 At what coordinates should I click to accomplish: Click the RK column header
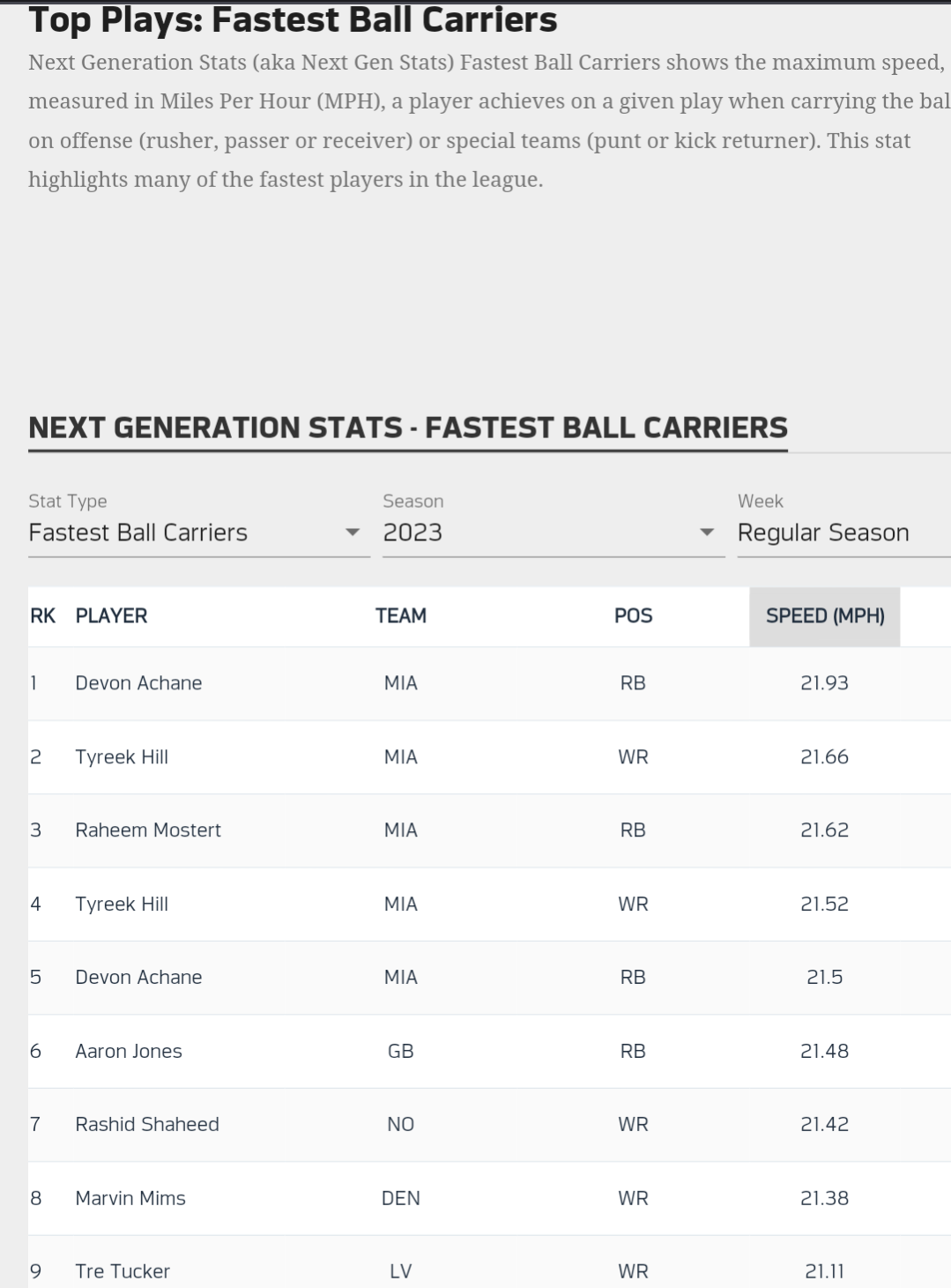tap(42, 616)
